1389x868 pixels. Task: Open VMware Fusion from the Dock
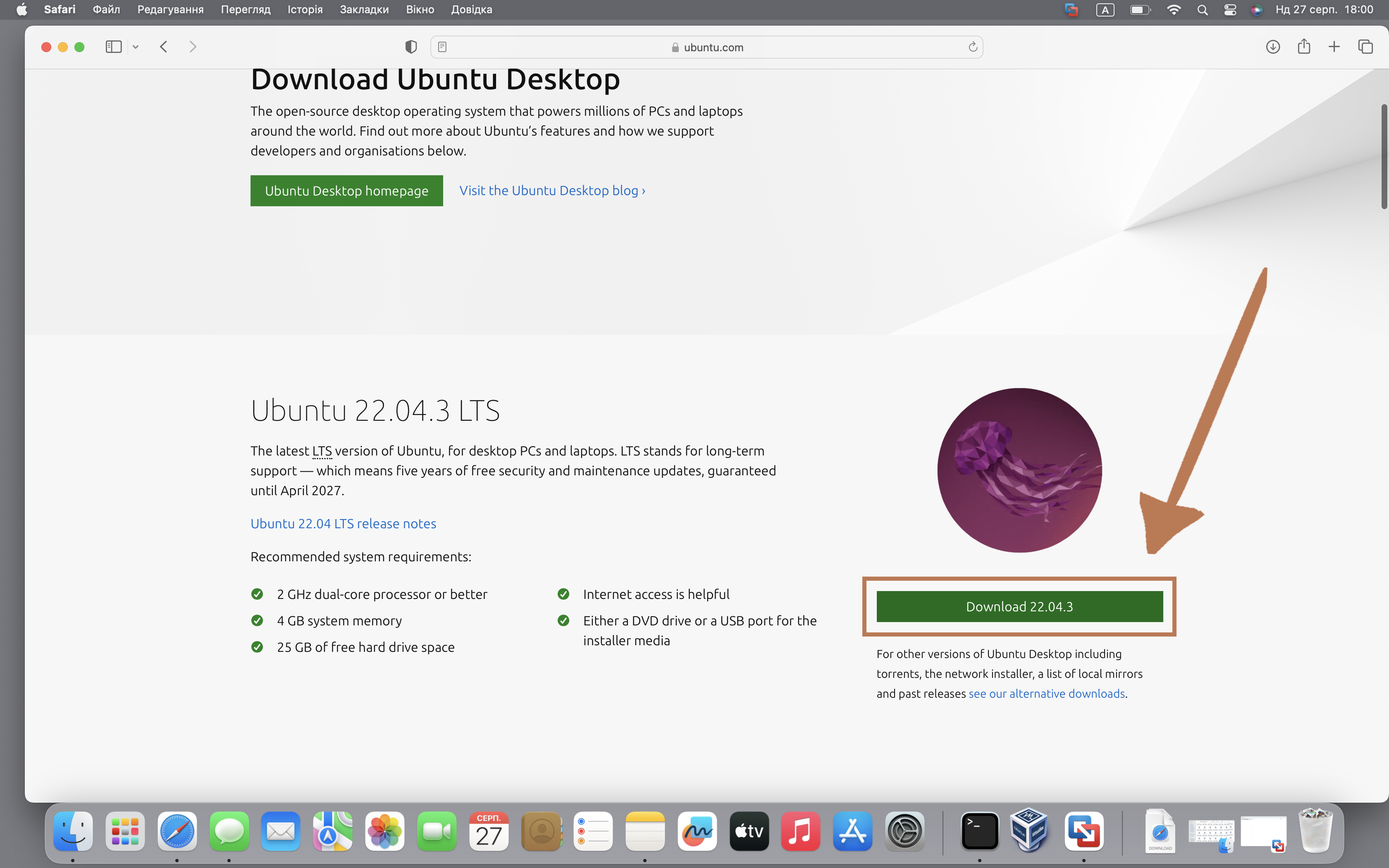click(1084, 831)
